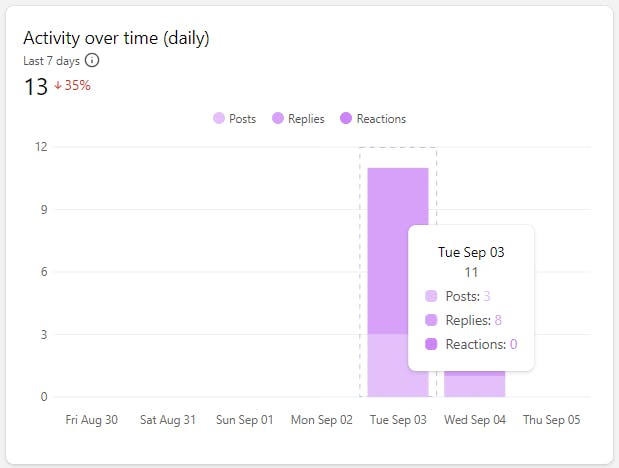The width and height of the screenshot is (619, 468).
Task: Toggle the Reactions series via legend label
Action: 381,119
